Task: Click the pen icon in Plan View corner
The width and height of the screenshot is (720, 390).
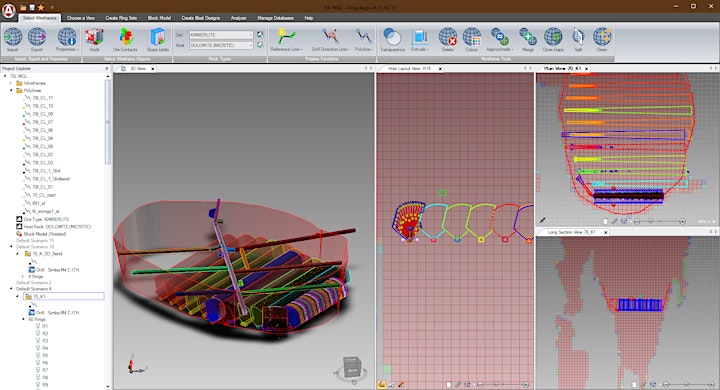Action: point(543,221)
